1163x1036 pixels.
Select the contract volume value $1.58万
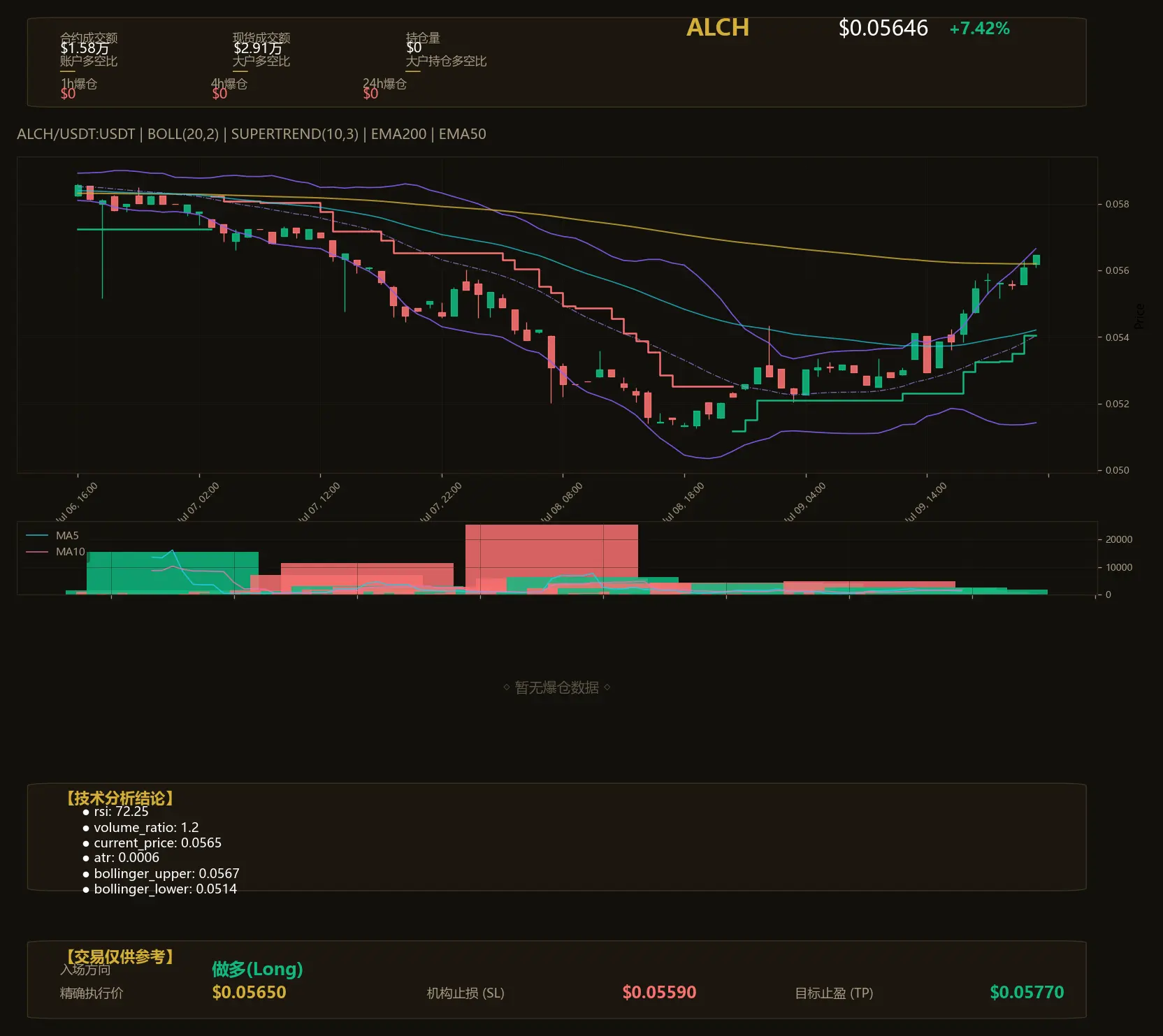pos(85,48)
